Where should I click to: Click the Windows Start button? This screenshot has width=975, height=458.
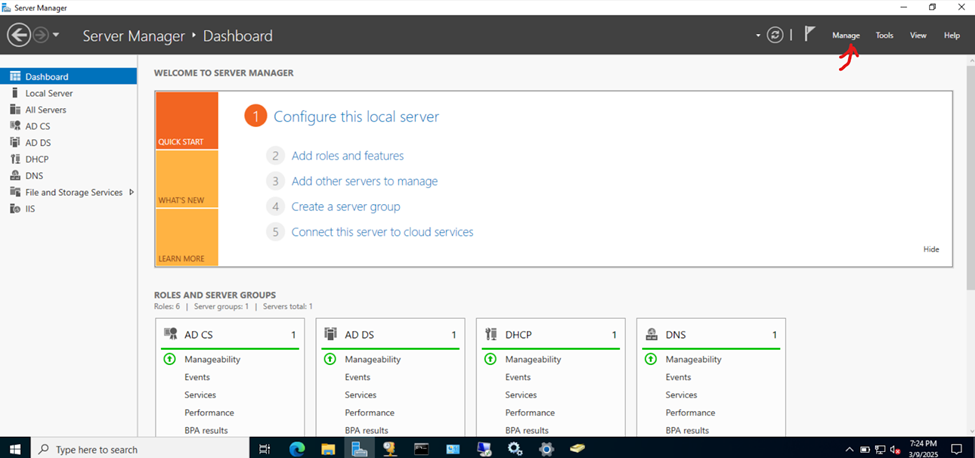click(14, 449)
